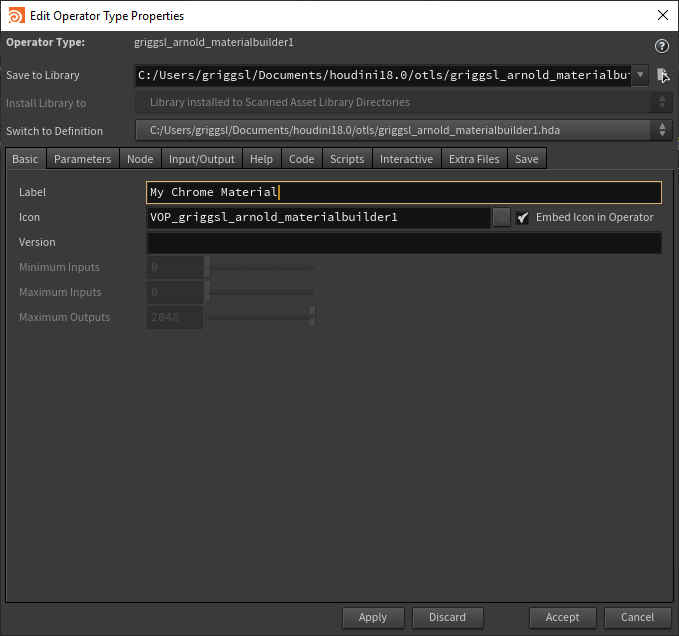Open the icon chooser button next to Icon field
The width and height of the screenshot is (679, 636).
tap(501, 217)
